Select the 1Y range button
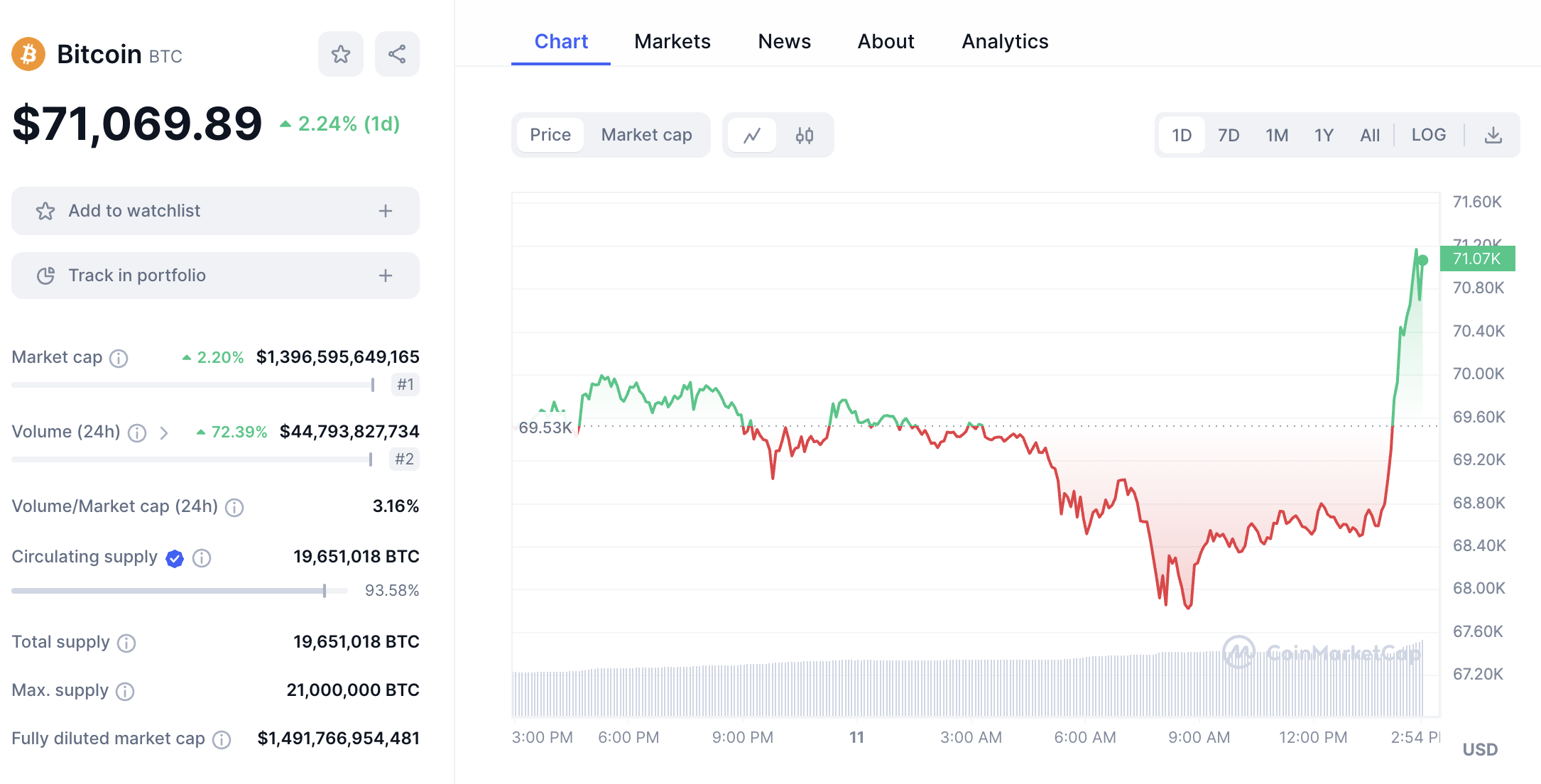 (1324, 135)
